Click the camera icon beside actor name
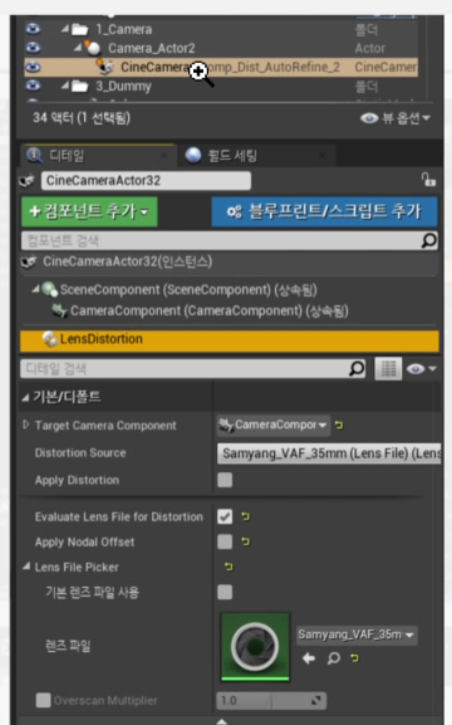This screenshot has width=452, height=725. pos(27,181)
